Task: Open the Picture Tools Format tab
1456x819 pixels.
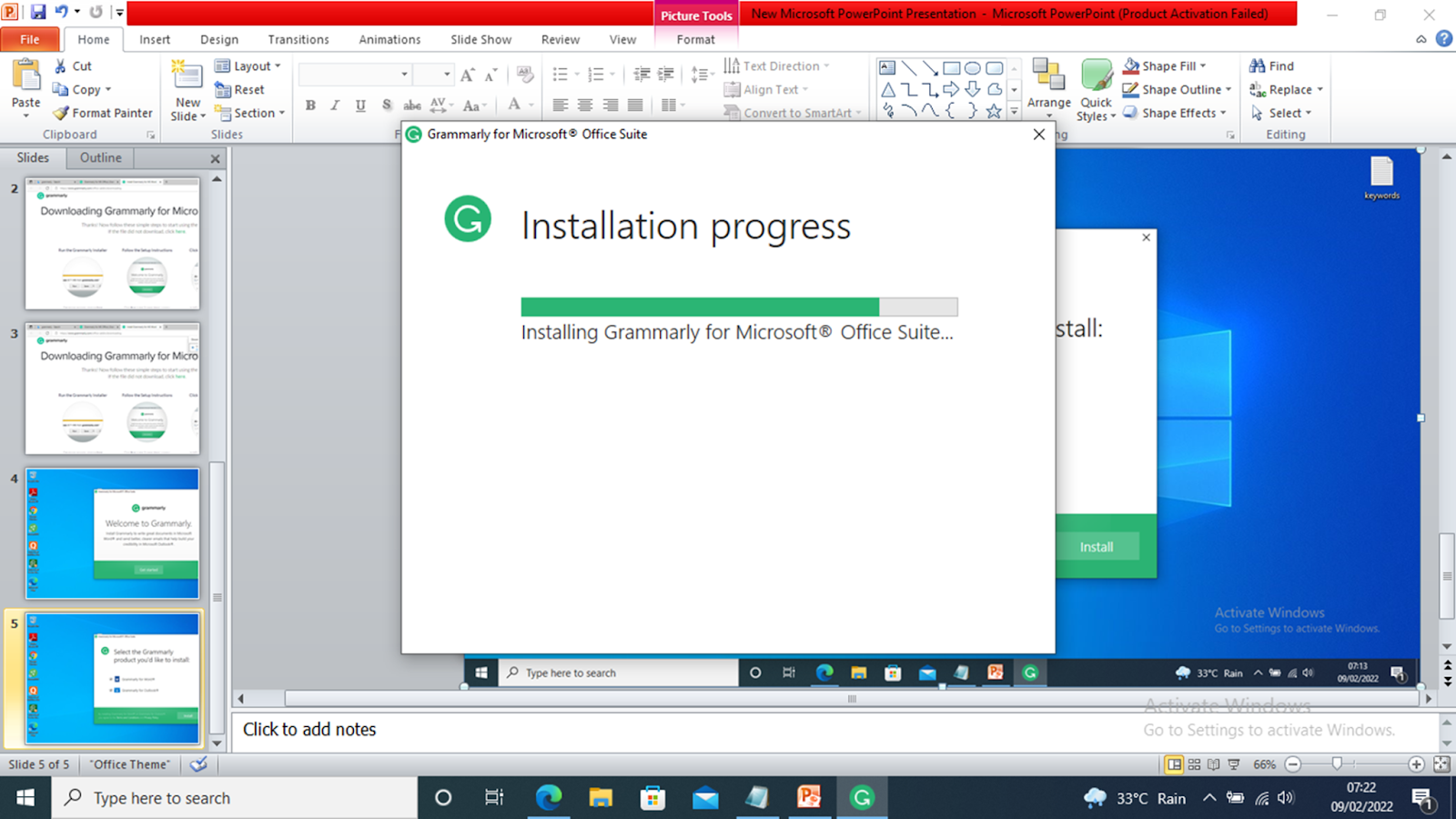Action: point(696,39)
